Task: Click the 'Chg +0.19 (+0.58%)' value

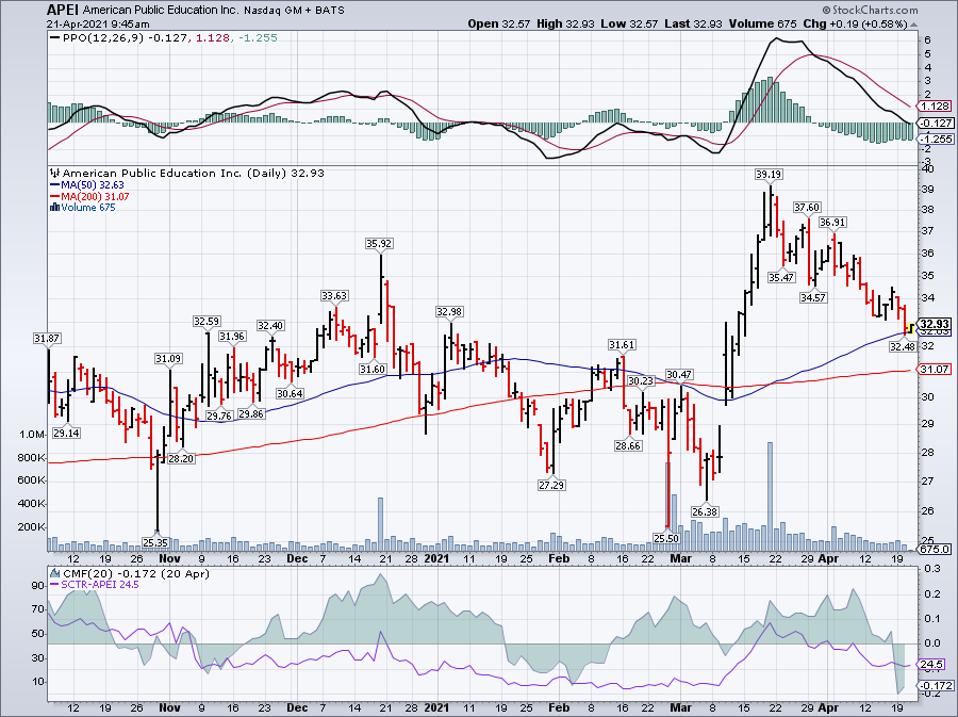Action: pyautogui.click(x=855, y=24)
